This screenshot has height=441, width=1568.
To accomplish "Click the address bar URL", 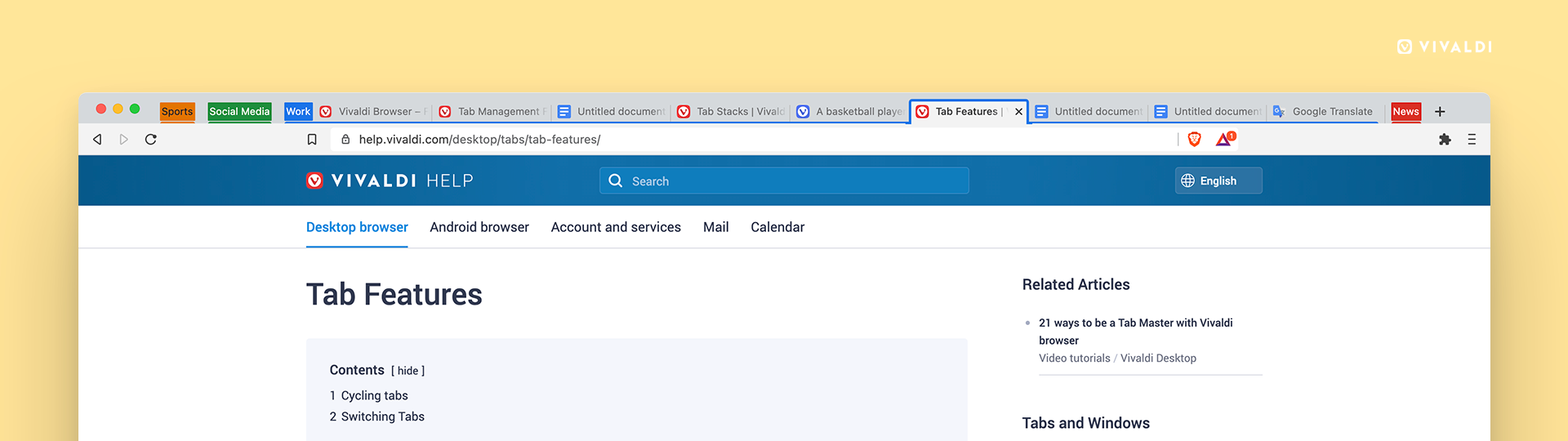I will click(x=479, y=140).
